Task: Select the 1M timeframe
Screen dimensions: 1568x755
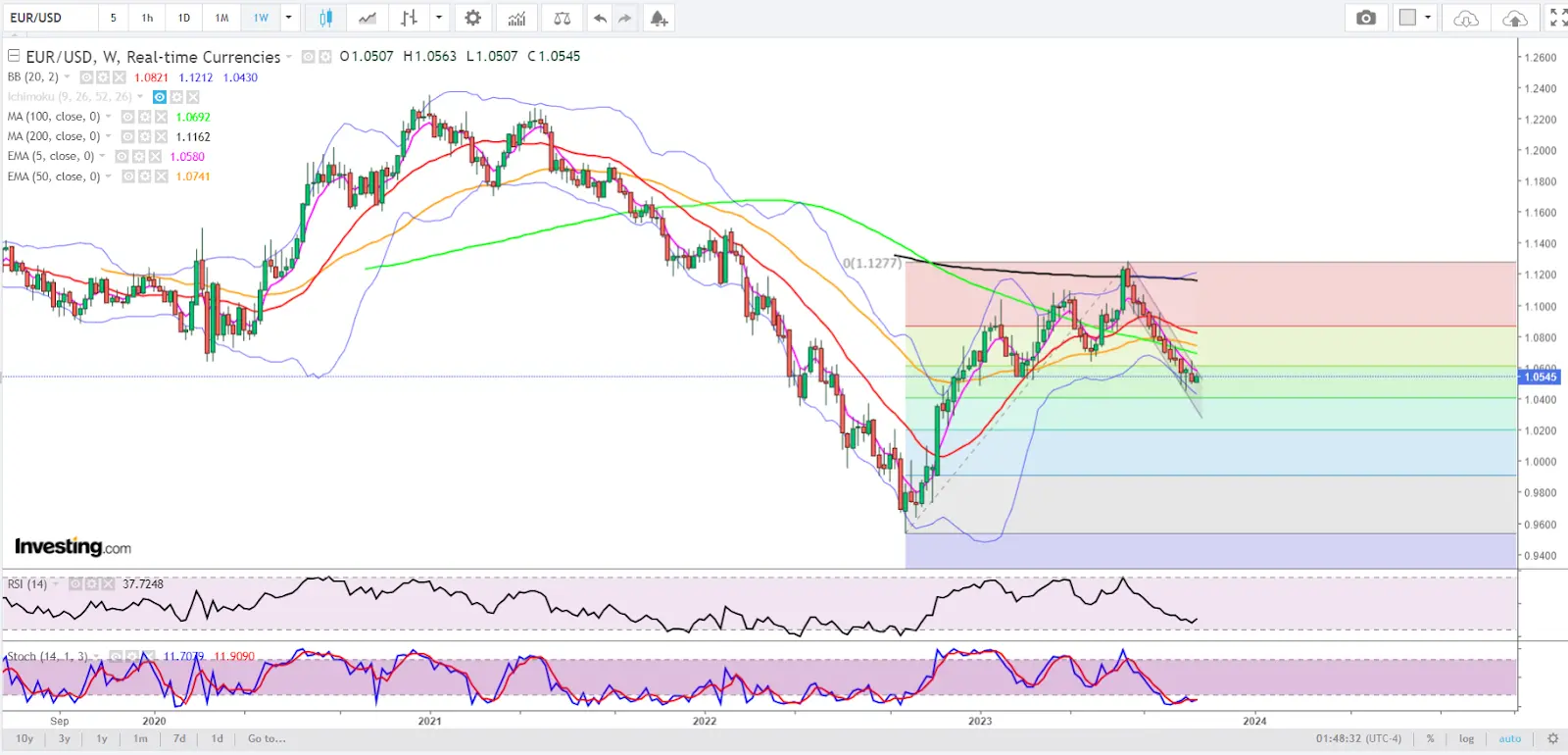Action: coord(222,18)
